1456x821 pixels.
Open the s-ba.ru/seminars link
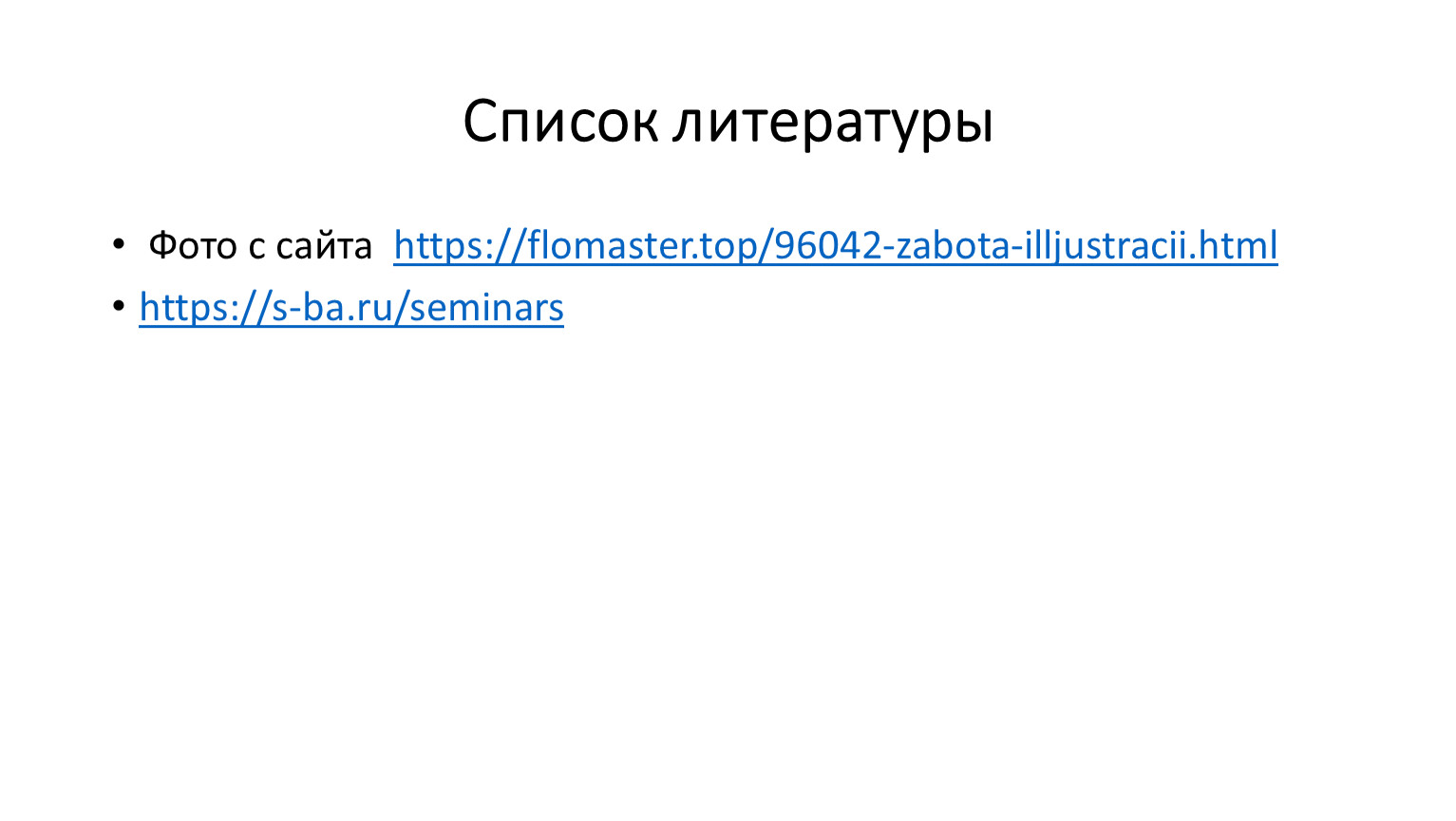[351, 307]
